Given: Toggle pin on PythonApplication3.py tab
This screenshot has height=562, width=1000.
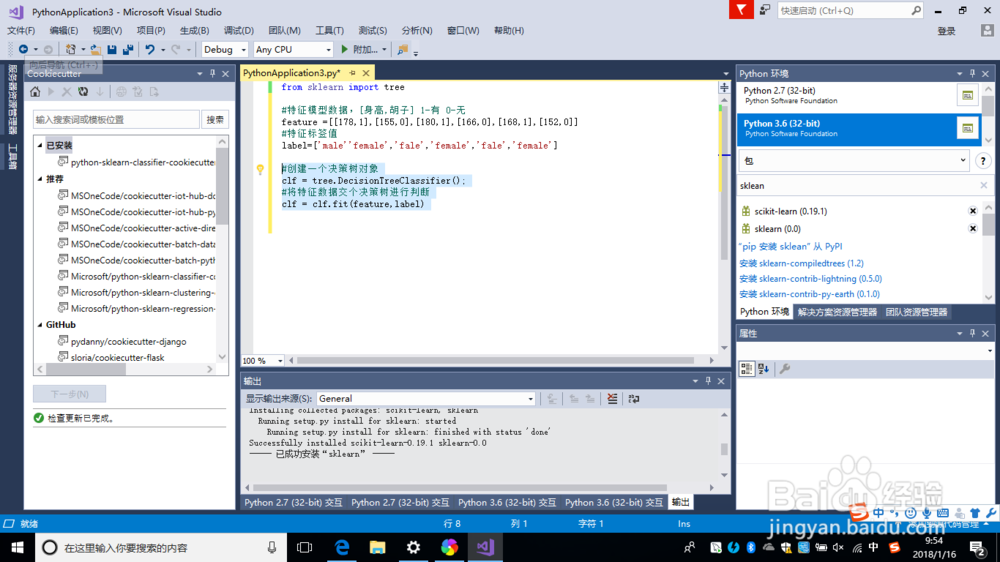Looking at the screenshot, I should [353, 73].
